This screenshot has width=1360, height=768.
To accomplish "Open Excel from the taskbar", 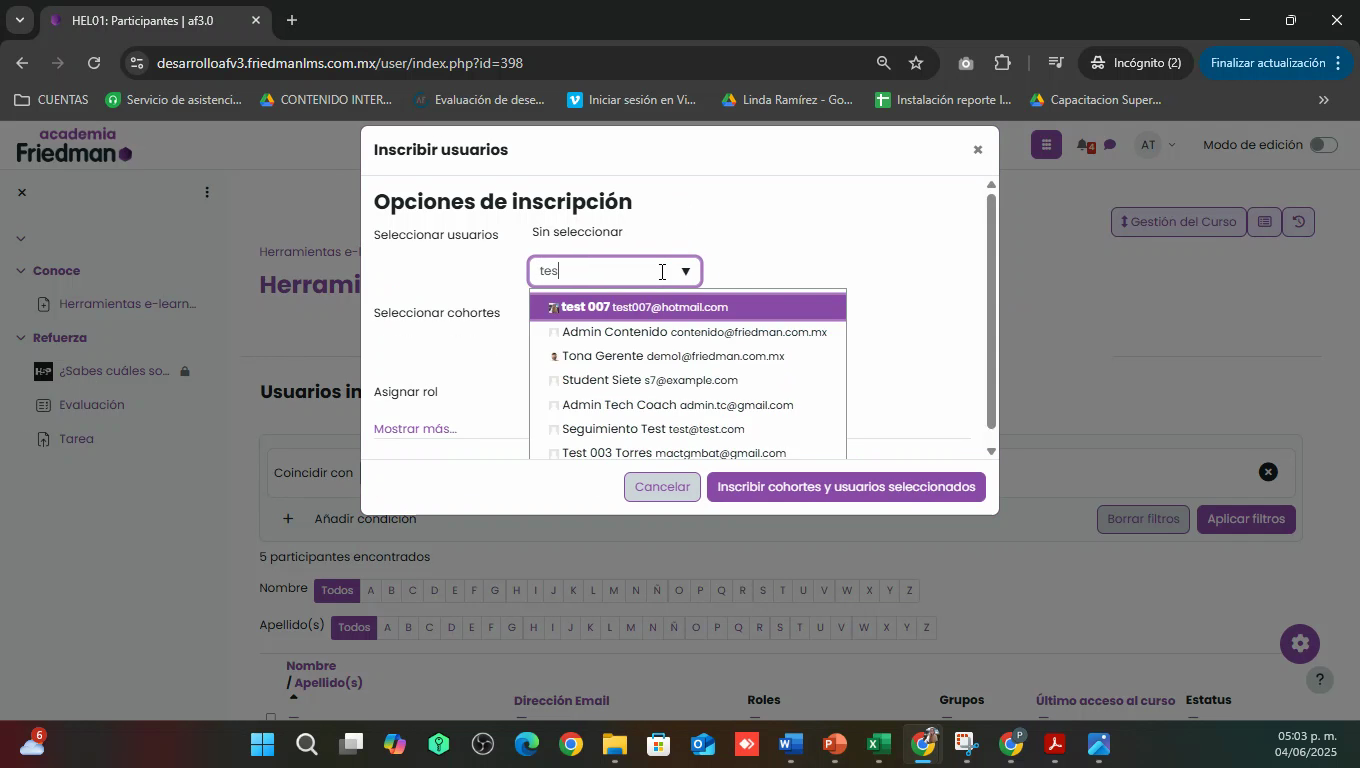I will (879, 745).
